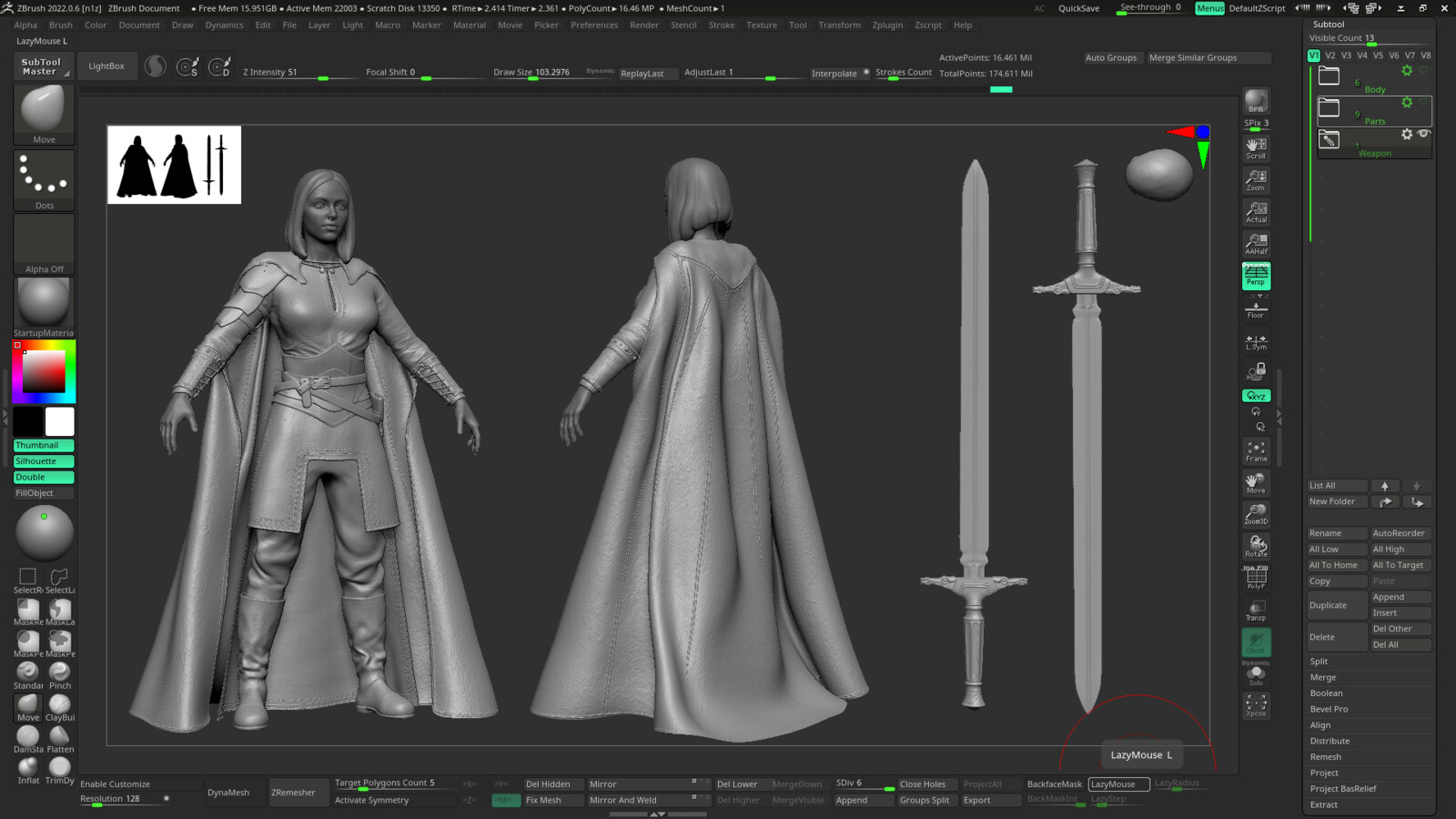The image size is (1456, 819).
Task: Select the Flatten brush
Action: (x=60, y=740)
